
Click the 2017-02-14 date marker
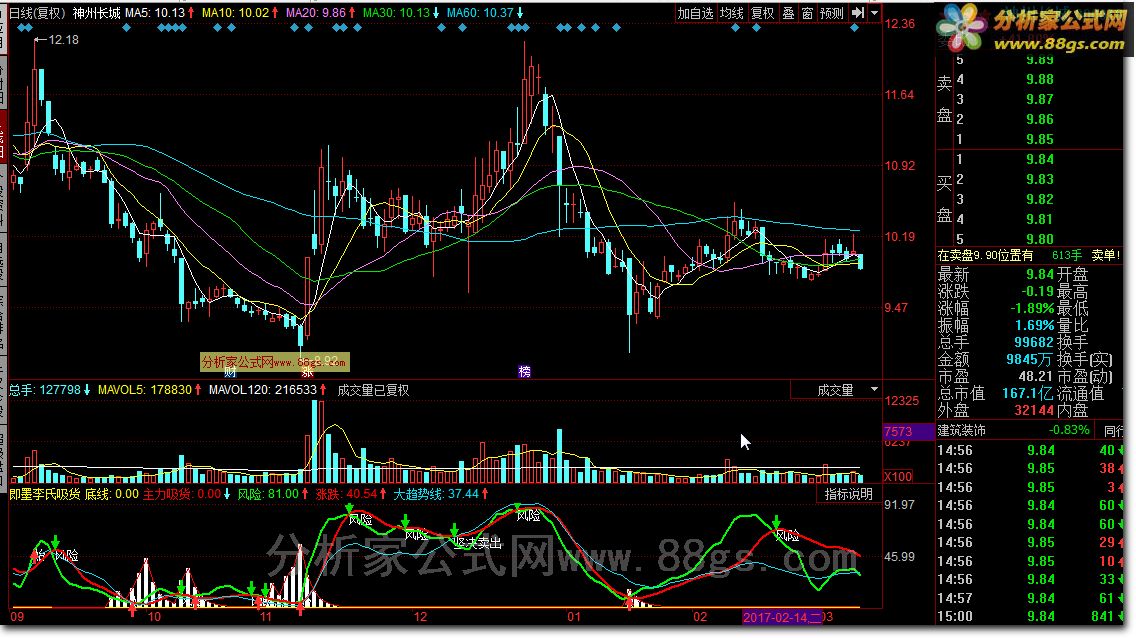782,617
